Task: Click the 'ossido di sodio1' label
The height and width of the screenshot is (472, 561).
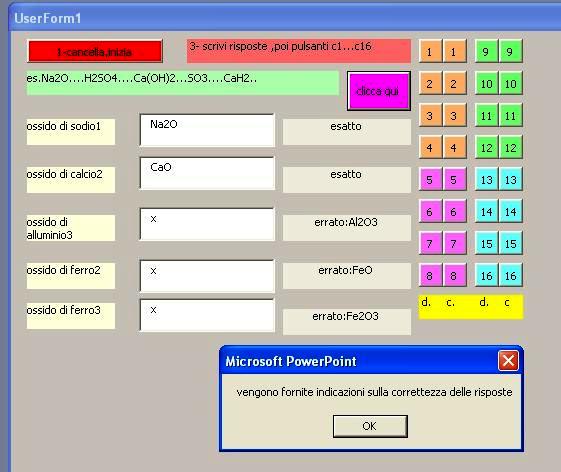Action: (x=71, y=132)
